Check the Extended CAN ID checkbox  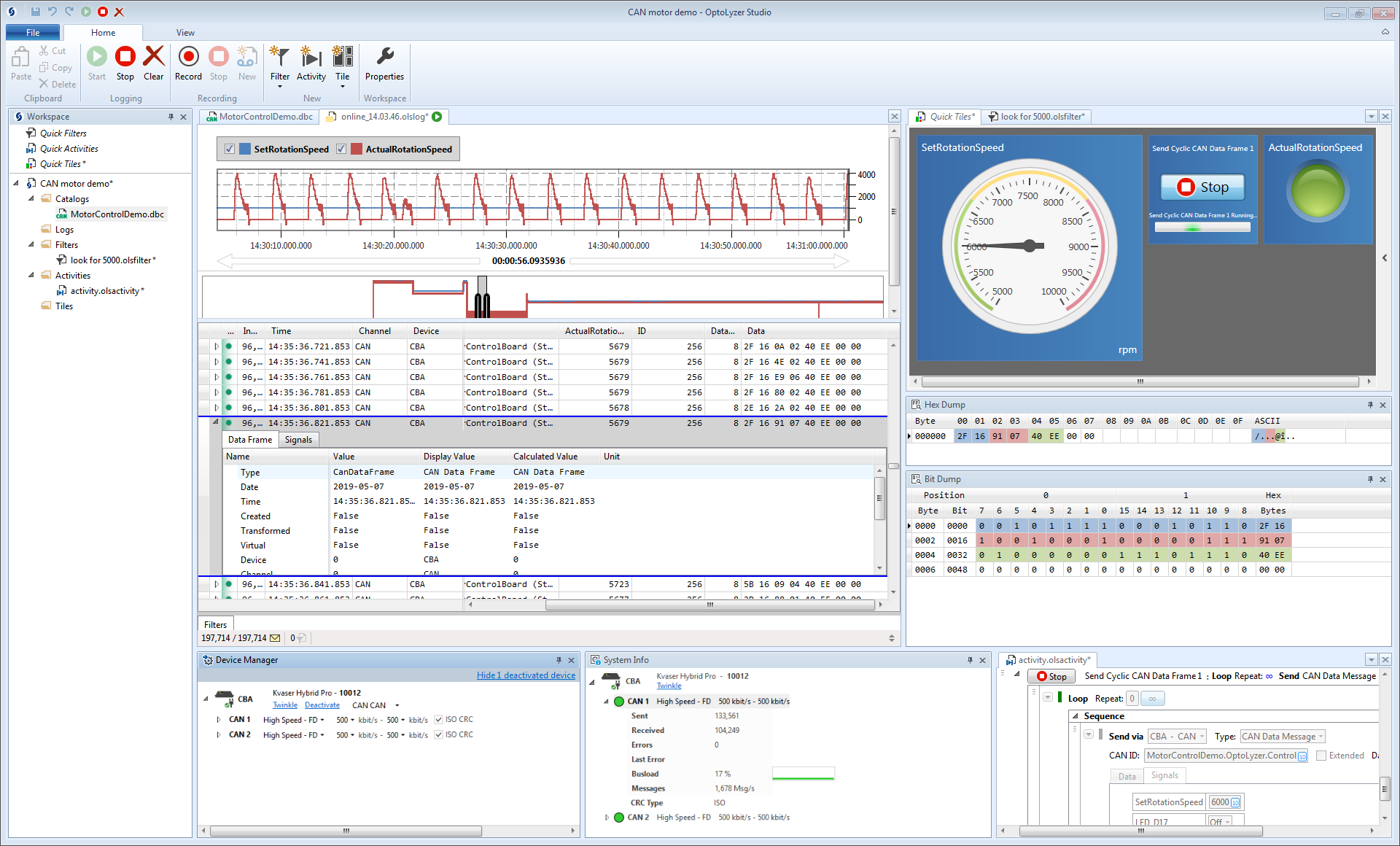click(x=1321, y=756)
